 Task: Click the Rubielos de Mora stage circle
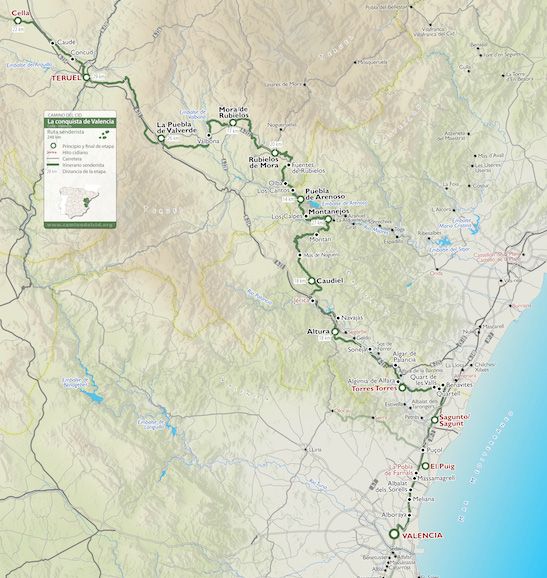pos(274,153)
